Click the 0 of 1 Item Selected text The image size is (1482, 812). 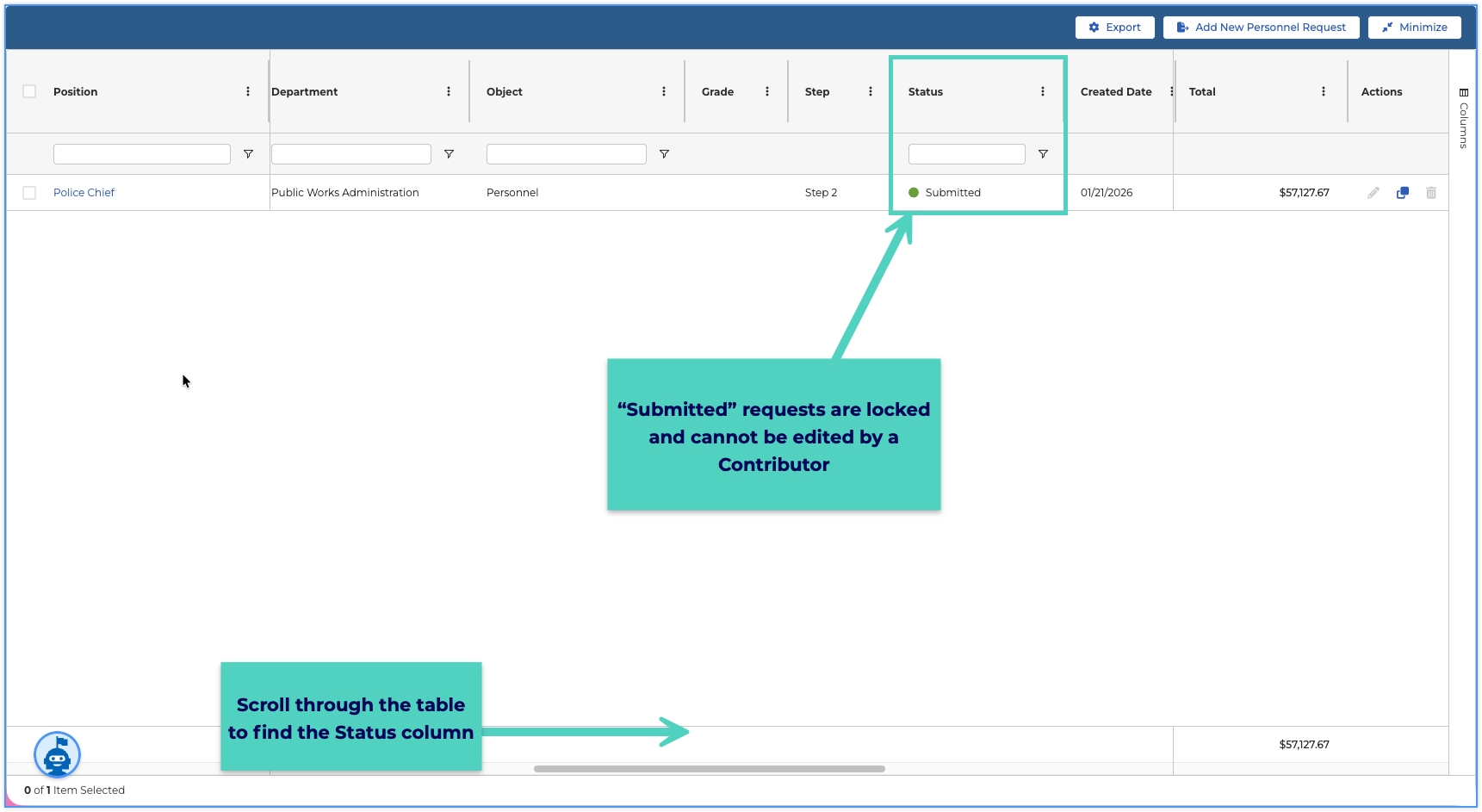(x=75, y=790)
